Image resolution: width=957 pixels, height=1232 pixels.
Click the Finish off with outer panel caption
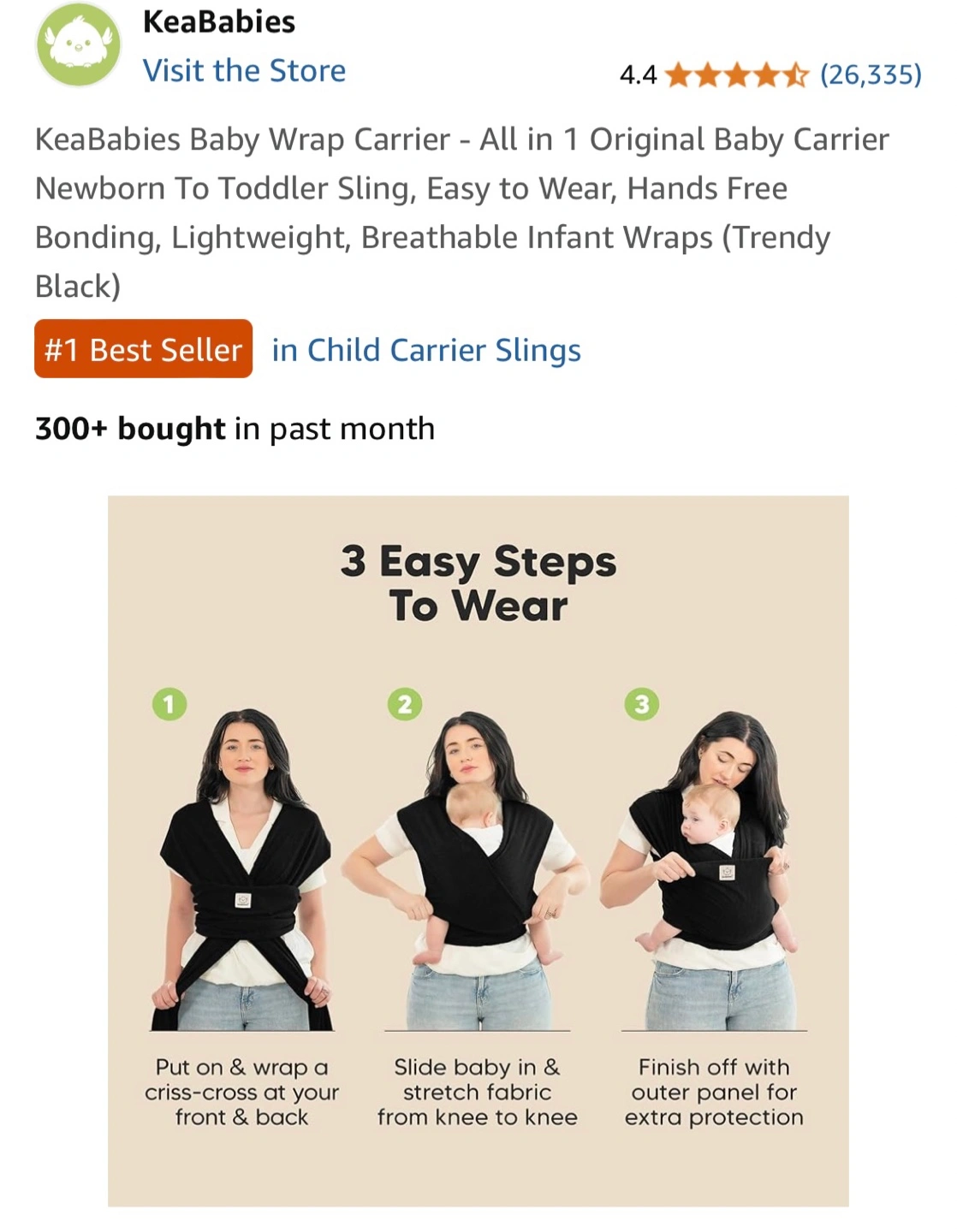[714, 1092]
